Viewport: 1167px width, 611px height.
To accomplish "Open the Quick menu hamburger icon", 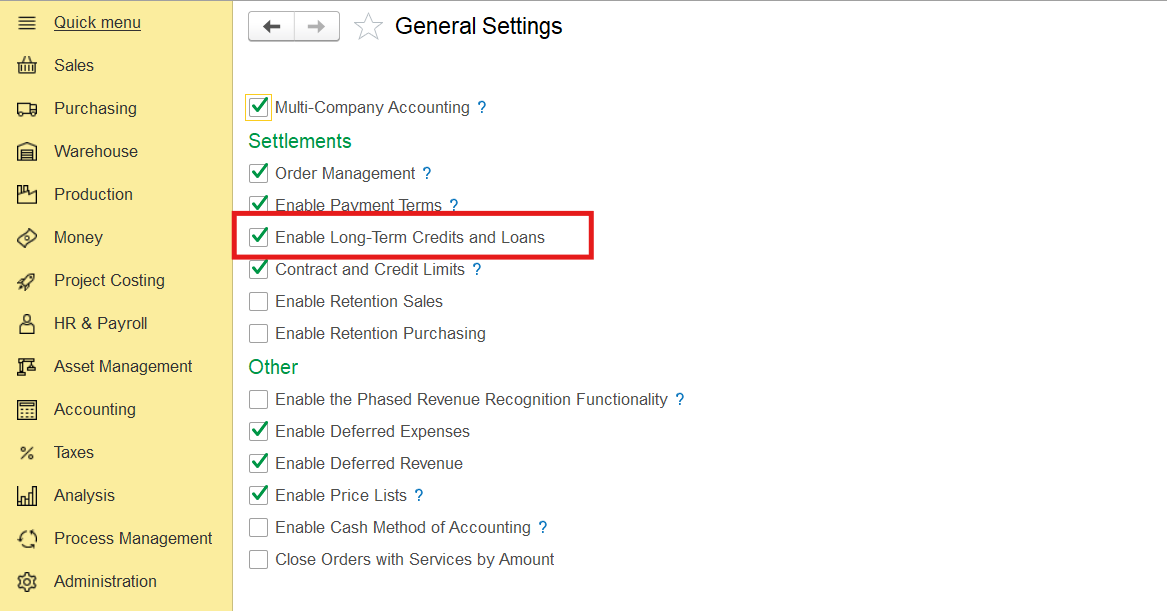I will coord(27,23).
